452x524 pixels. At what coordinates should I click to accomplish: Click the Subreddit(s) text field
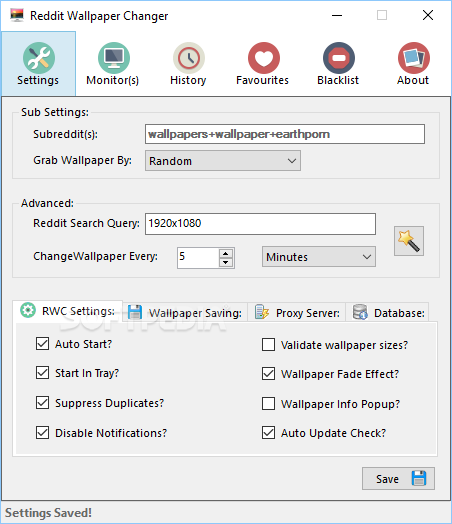pyautogui.click(x=285, y=134)
